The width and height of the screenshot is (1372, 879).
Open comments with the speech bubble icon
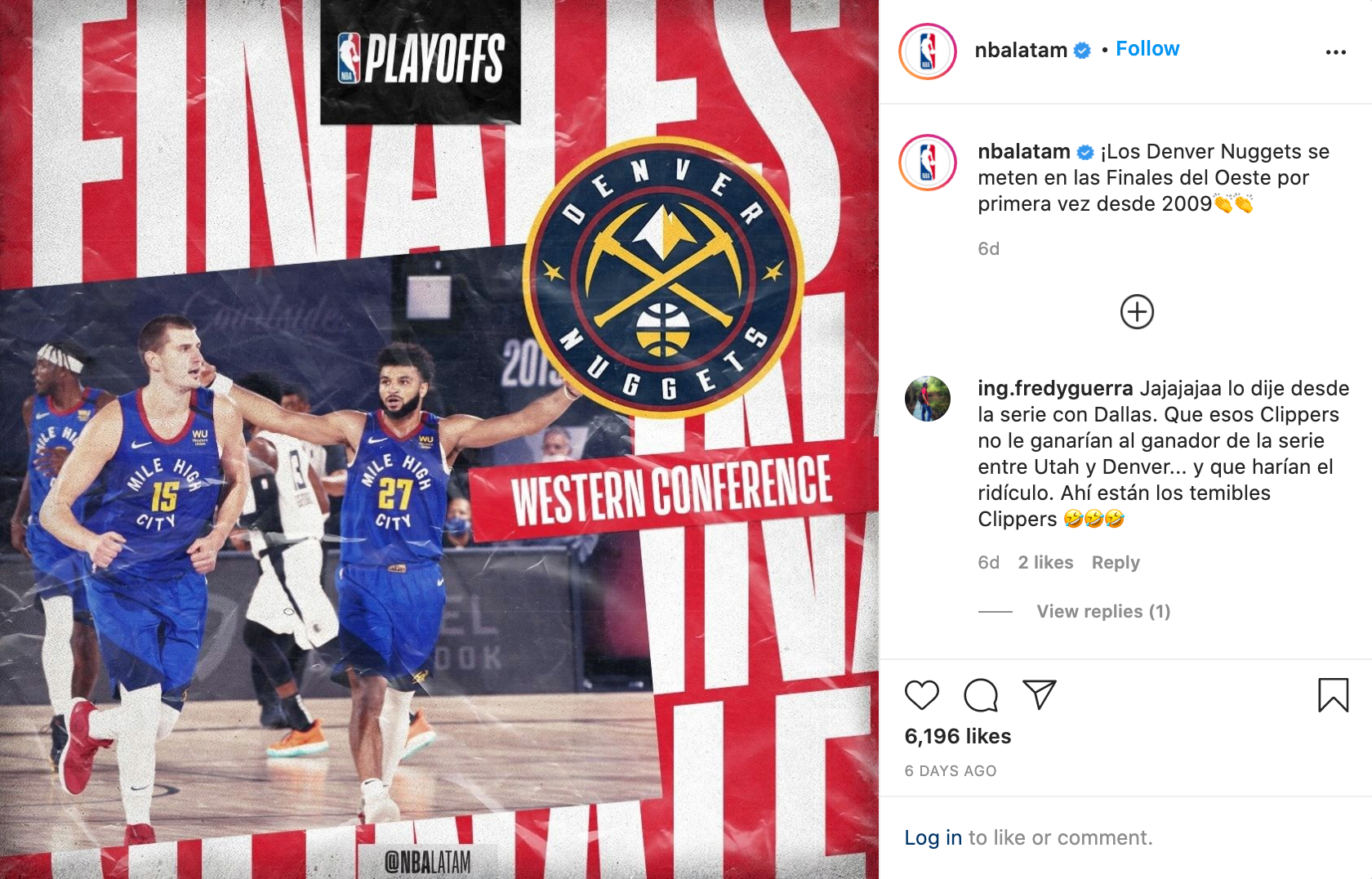(981, 695)
